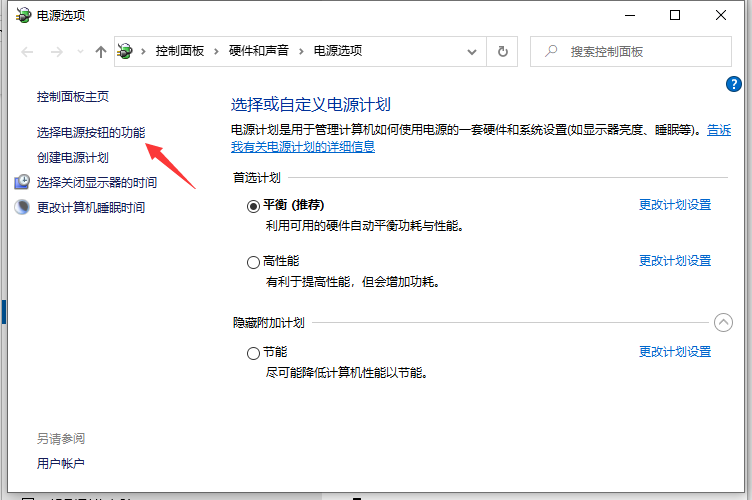This screenshot has height=500, width=752.
Task: Open recent locations dropdown arrow
Action: [80, 52]
